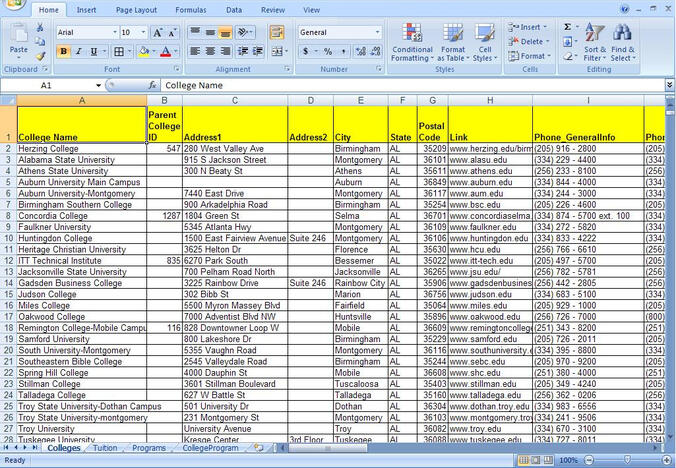
Task: Center text horizontally
Action: 210,51
